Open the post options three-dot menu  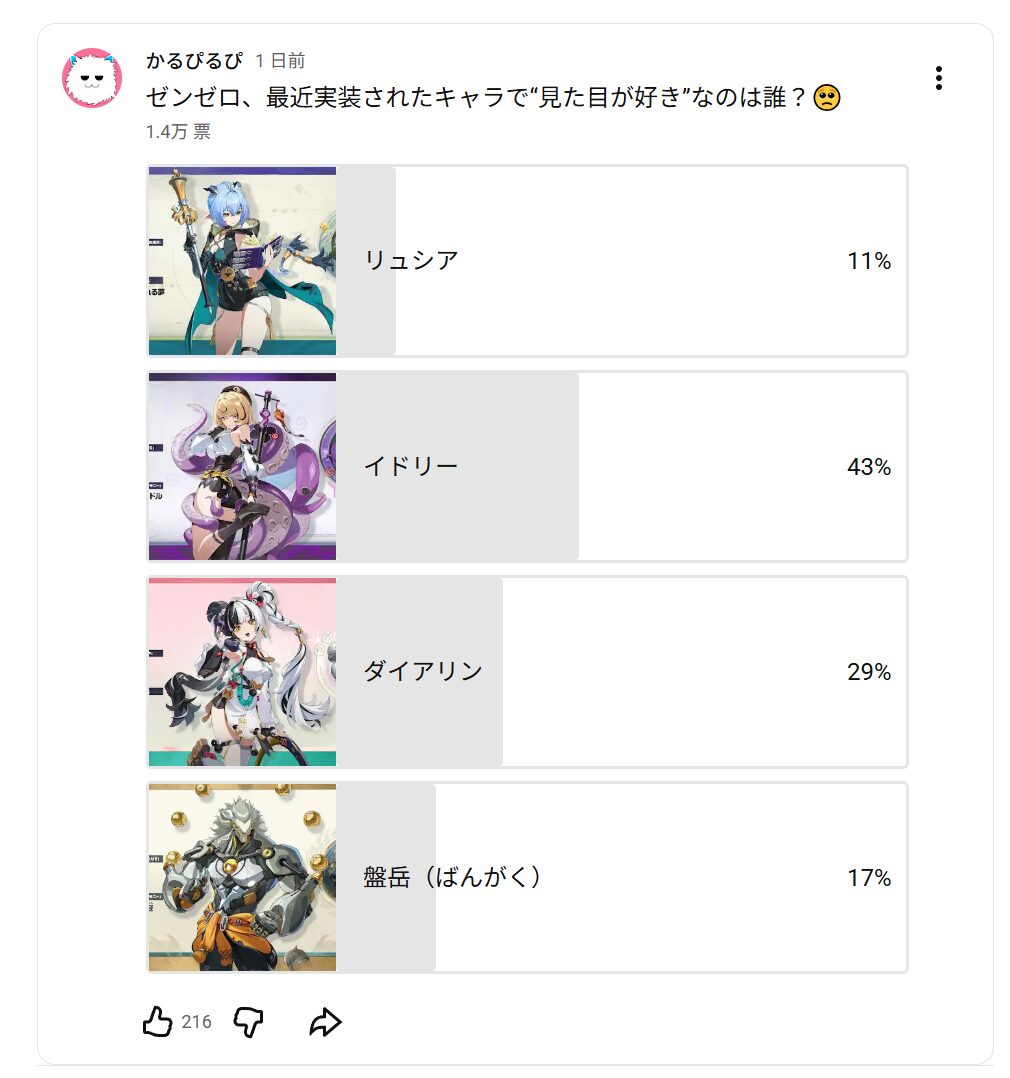(938, 78)
